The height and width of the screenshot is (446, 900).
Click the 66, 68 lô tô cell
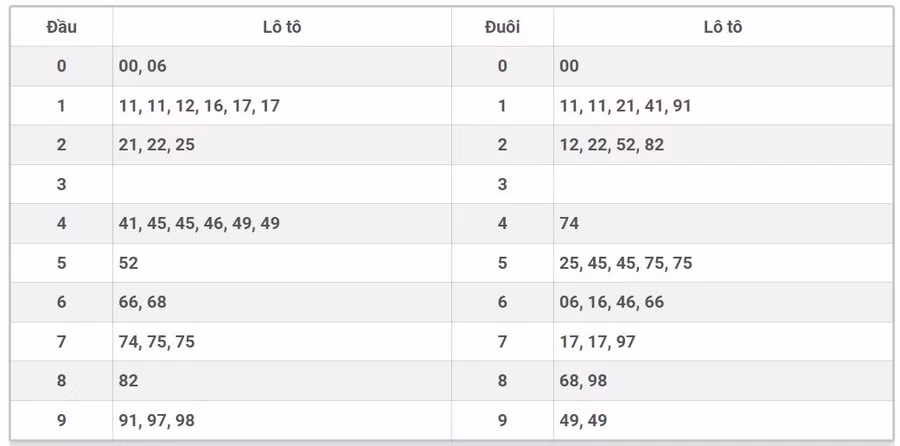(x=142, y=302)
